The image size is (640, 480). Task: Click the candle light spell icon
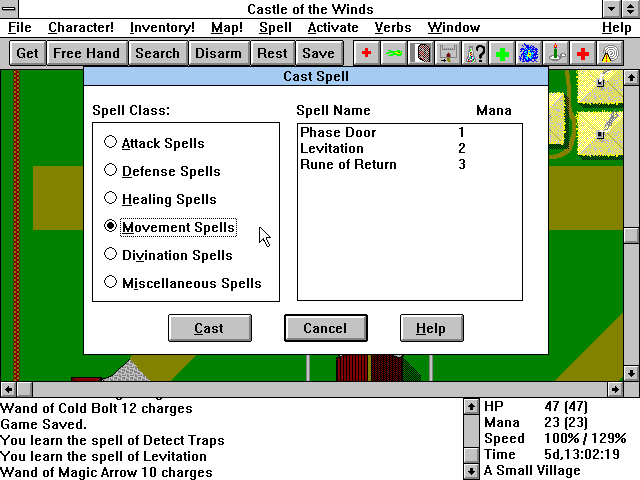[556, 53]
